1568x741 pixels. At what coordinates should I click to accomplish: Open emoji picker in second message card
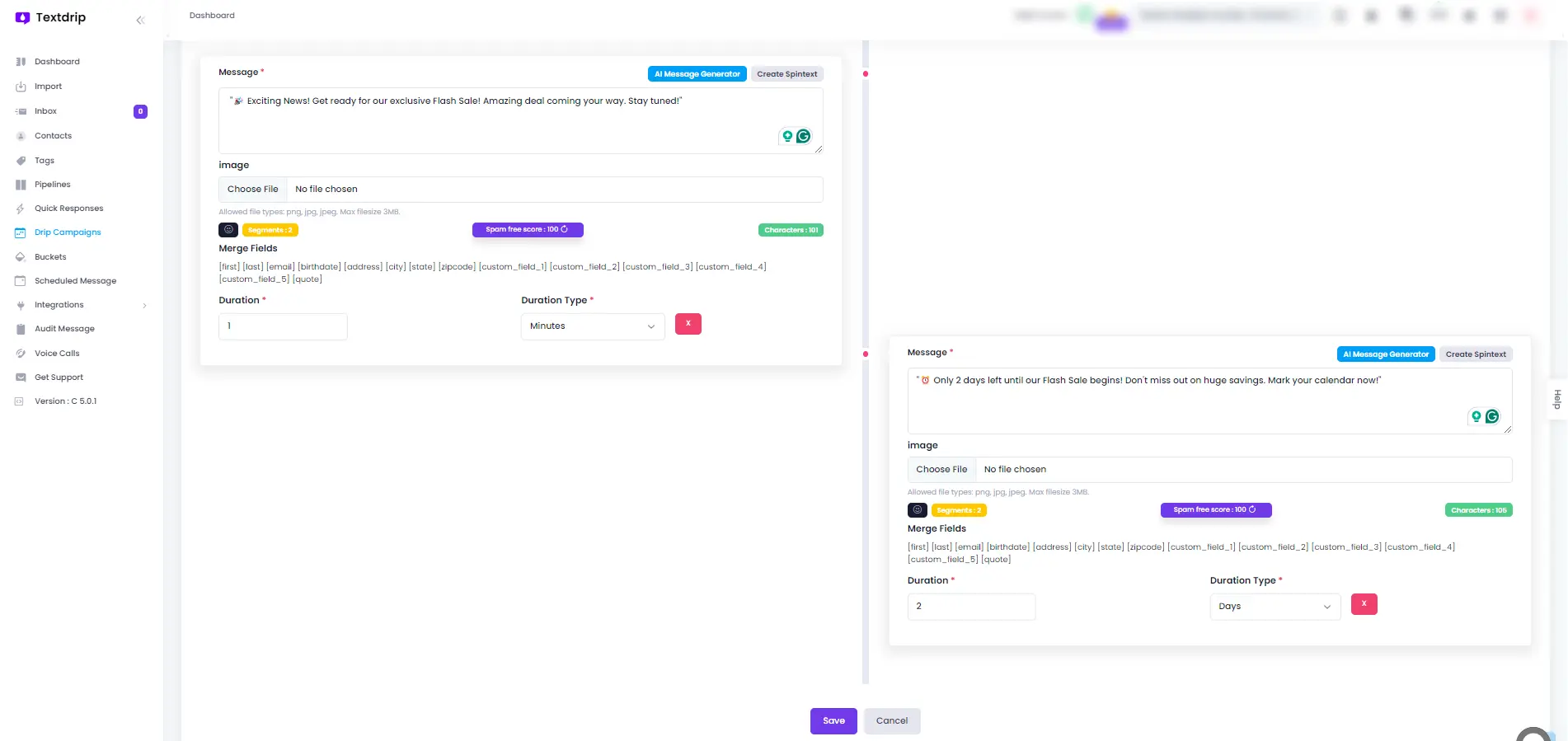click(x=917, y=510)
